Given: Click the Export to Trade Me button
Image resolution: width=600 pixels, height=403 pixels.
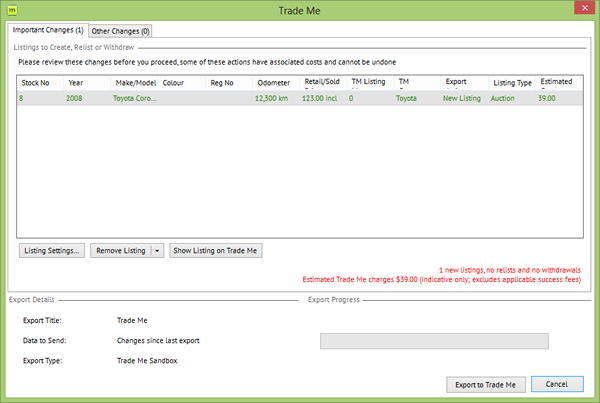Looking at the screenshot, I should 486,385.
